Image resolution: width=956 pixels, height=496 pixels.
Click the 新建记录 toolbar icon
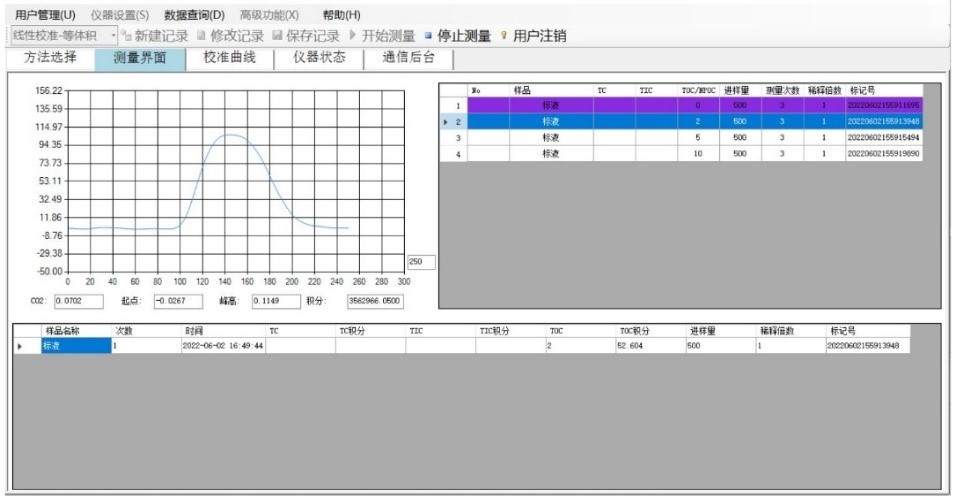click(x=127, y=36)
